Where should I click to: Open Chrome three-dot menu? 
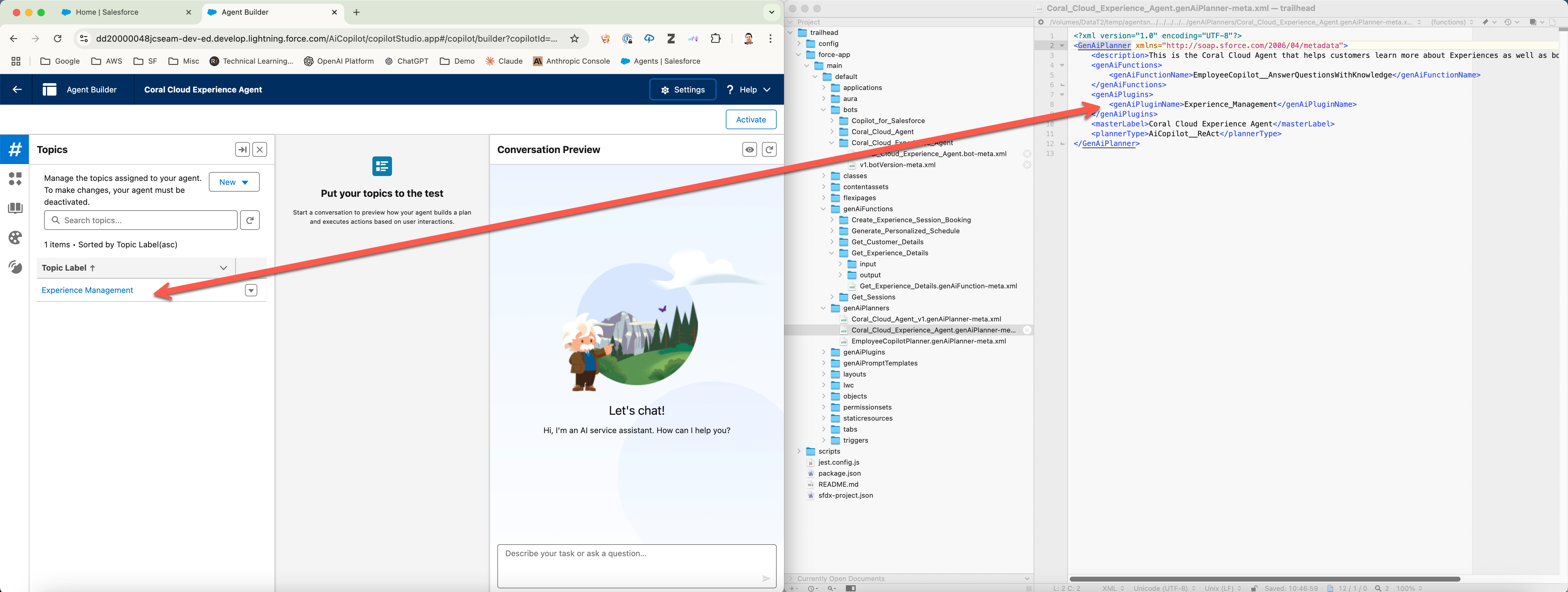(x=771, y=38)
